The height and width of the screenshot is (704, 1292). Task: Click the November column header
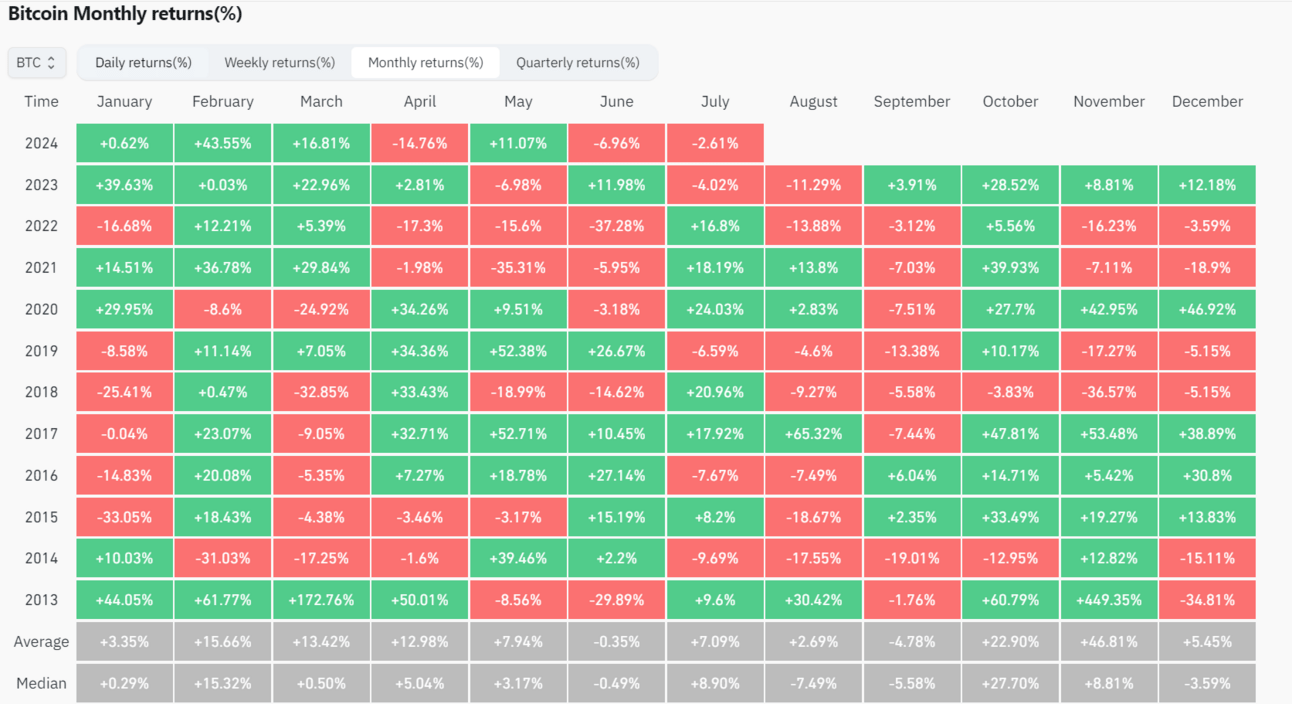1108,101
